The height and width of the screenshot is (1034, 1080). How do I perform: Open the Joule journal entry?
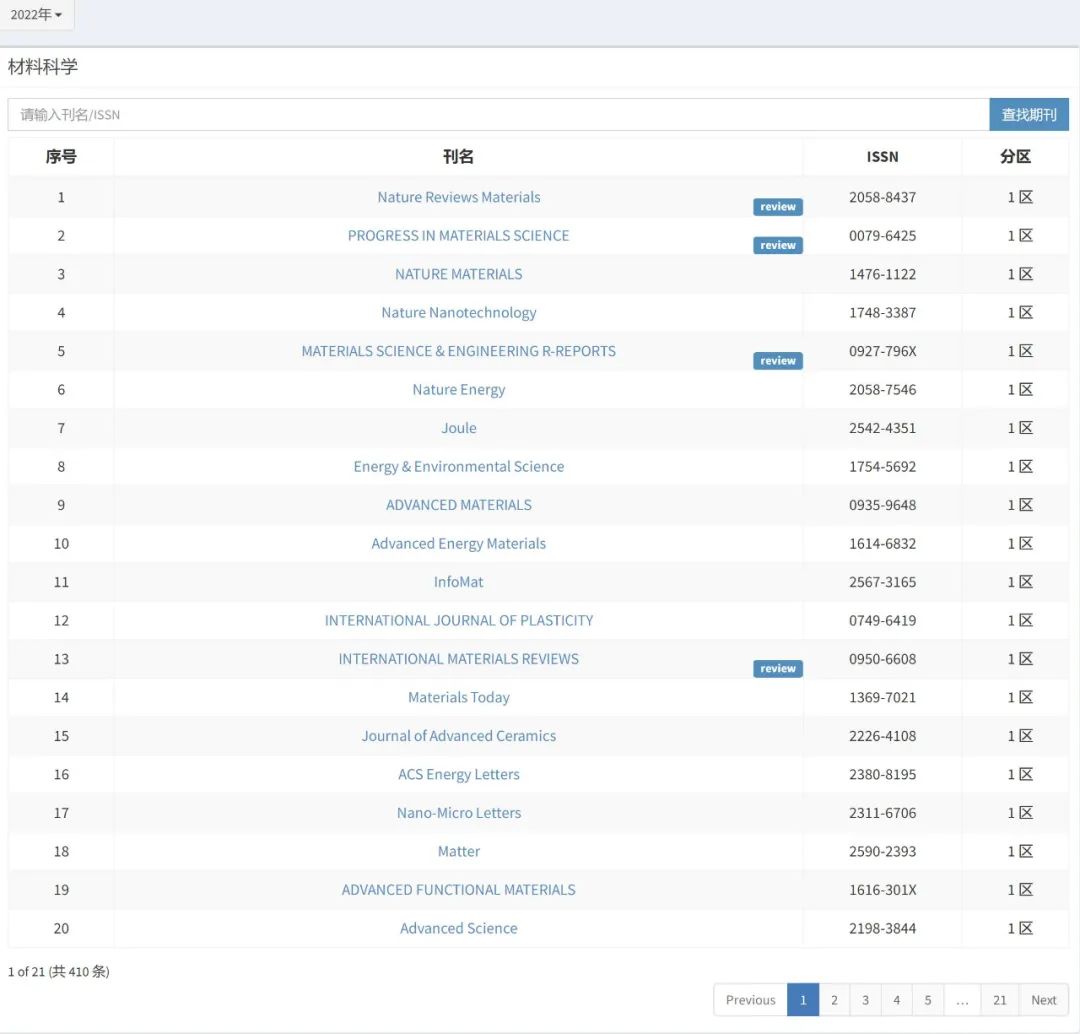click(458, 428)
